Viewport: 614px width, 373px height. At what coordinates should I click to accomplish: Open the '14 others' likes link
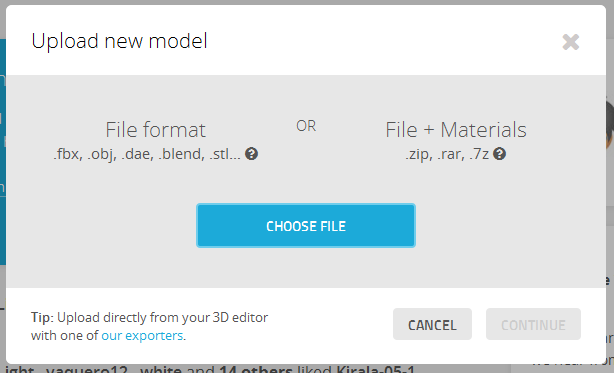coord(255,369)
